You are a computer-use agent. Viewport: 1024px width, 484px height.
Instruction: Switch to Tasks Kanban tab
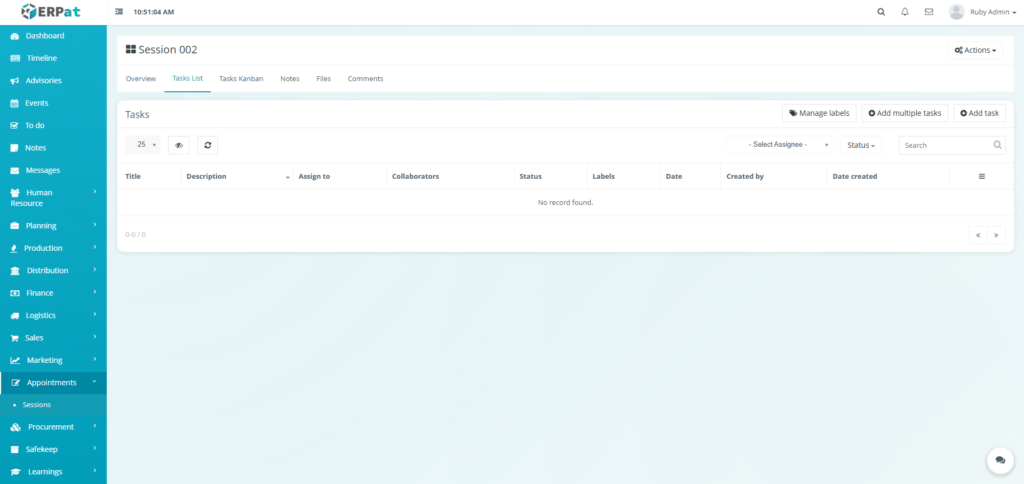(x=241, y=78)
